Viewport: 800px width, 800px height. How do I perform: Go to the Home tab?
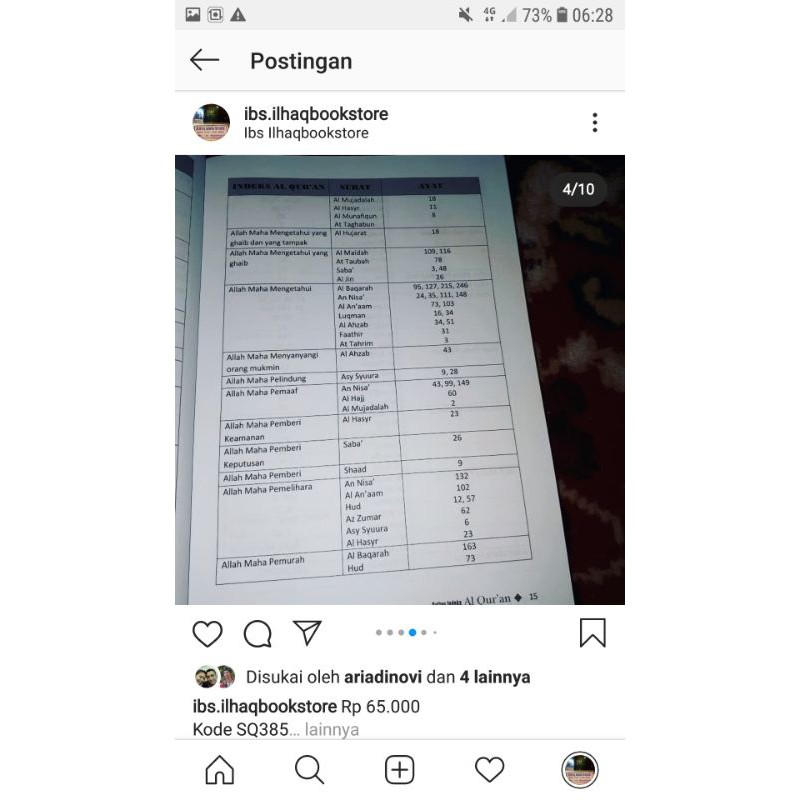[x=220, y=769]
